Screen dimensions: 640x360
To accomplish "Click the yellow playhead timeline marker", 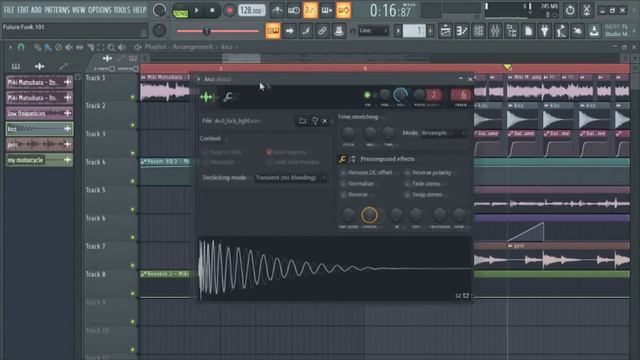I will pyautogui.click(x=507, y=67).
